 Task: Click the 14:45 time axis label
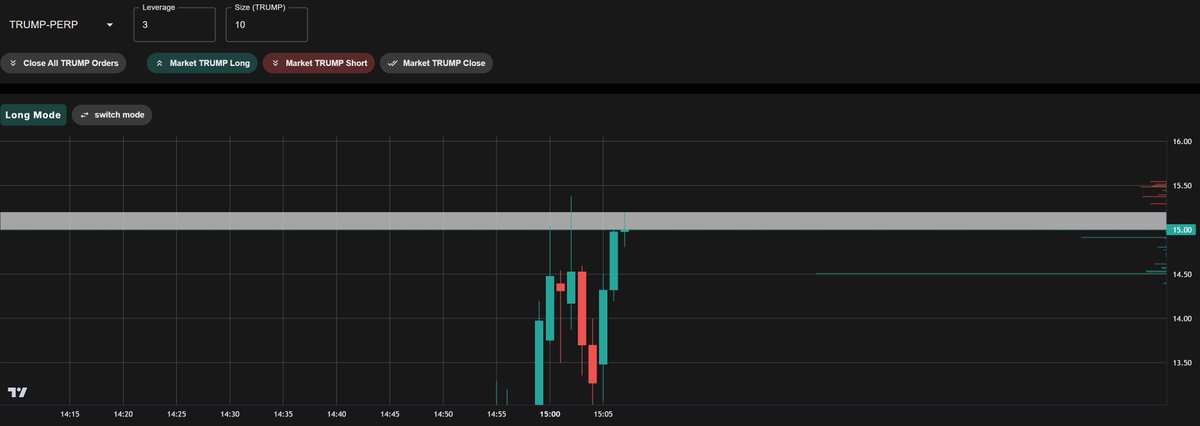pyautogui.click(x=390, y=413)
